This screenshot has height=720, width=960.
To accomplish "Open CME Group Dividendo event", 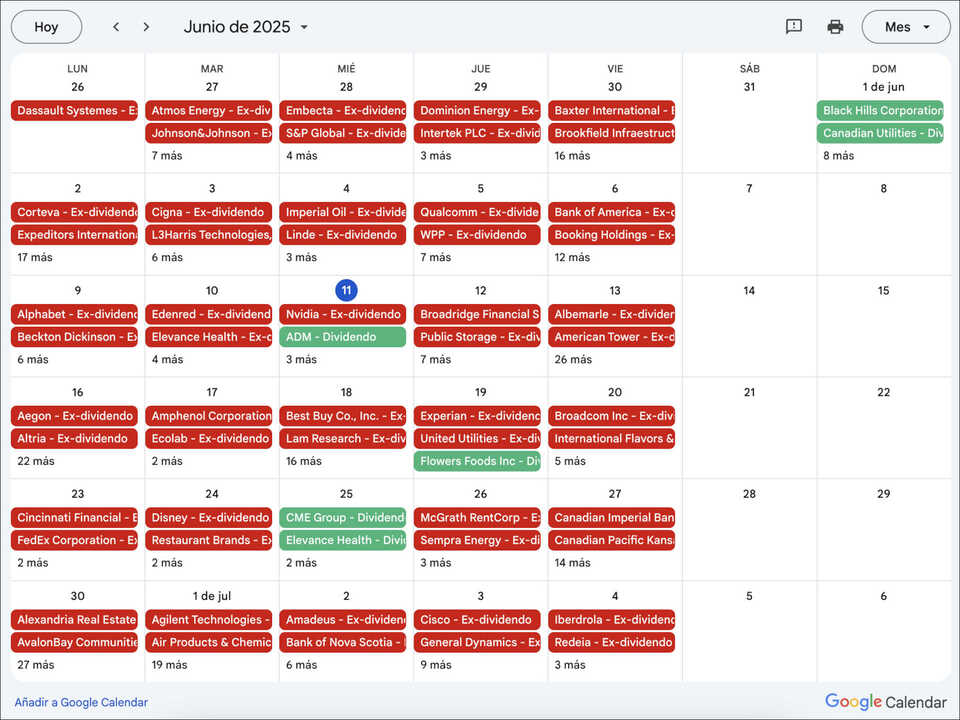I will 343,517.
